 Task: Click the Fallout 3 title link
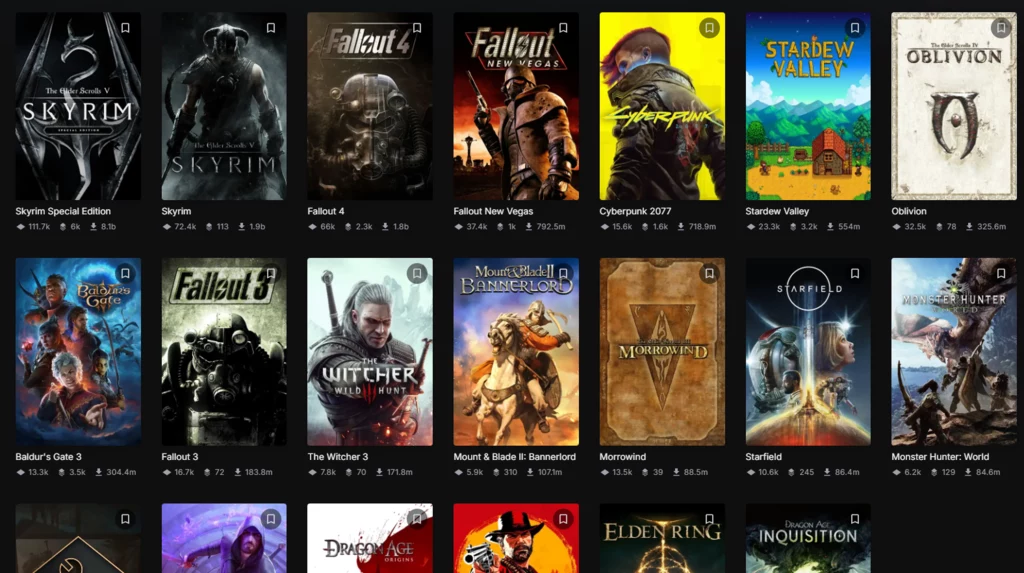coord(180,457)
